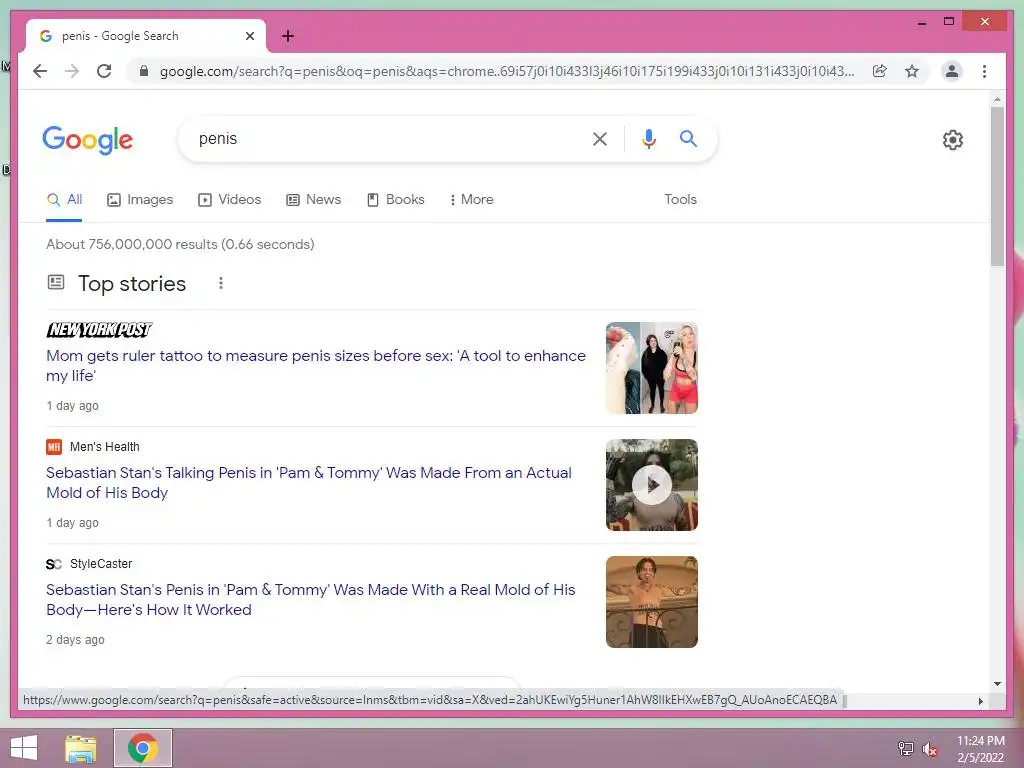The height and width of the screenshot is (768, 1024).
Task: Open the taskbar clock and date
Action: (x=980, y=749)
